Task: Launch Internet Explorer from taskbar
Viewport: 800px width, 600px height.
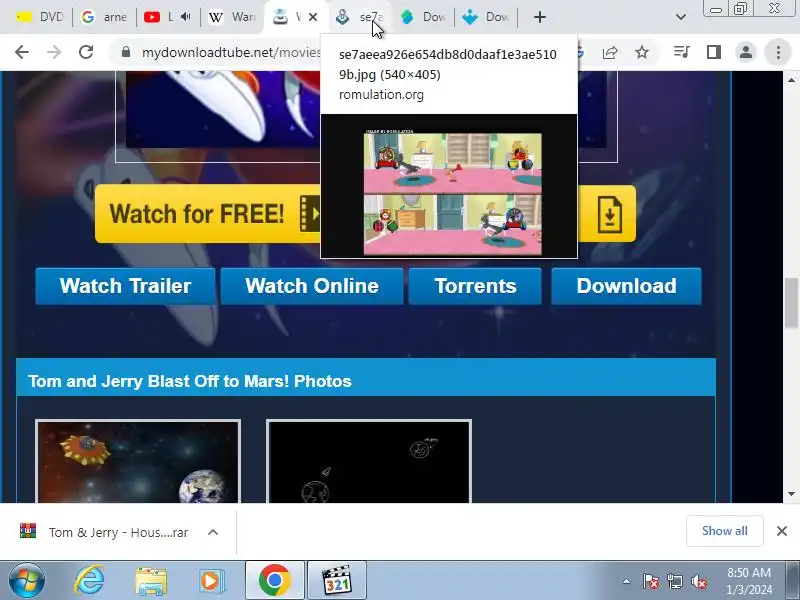Action: 89,580
